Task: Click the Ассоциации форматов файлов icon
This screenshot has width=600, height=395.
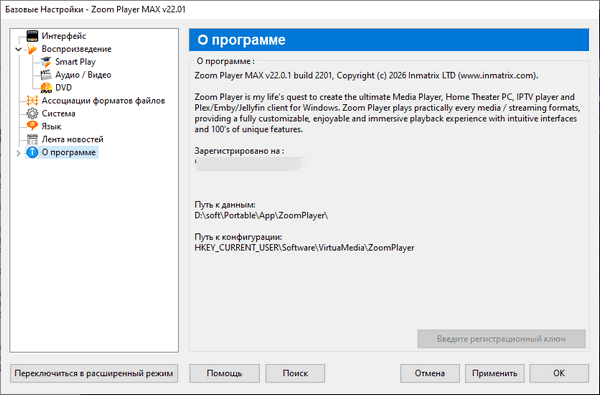Action: click(x=32, y=101)
